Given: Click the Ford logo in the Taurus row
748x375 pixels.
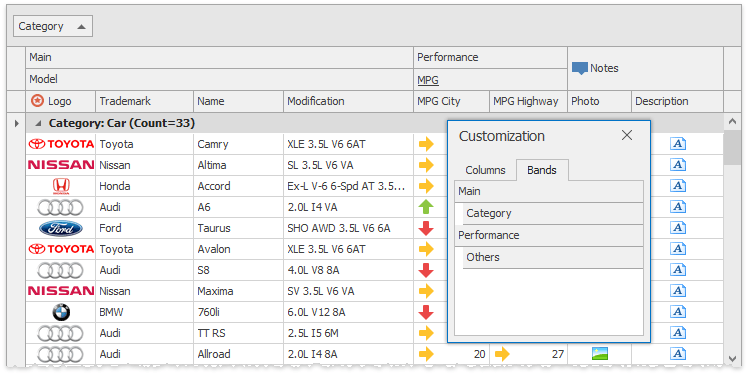Looking at the screenshot, I should click(x=61, y=228).
